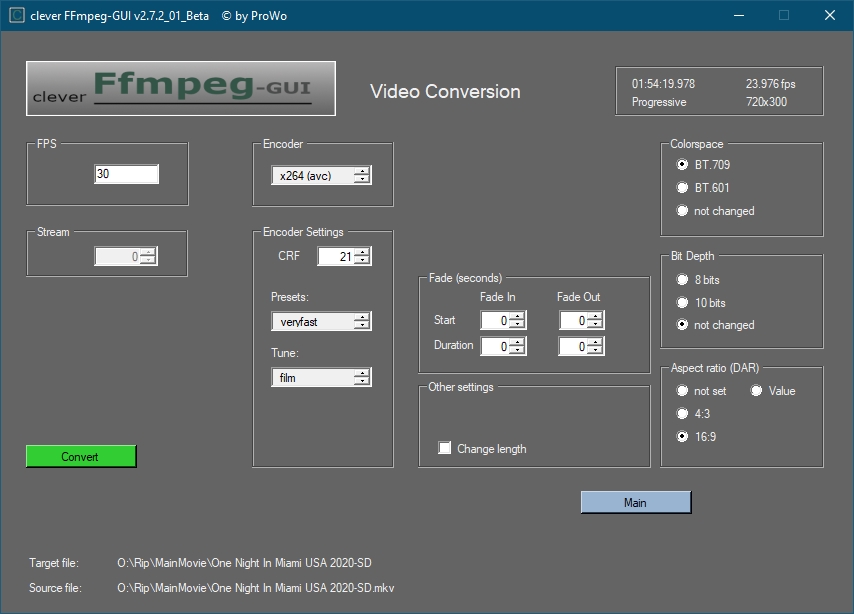
Task: Select 8 bits bit depth option
Action: 683,280
